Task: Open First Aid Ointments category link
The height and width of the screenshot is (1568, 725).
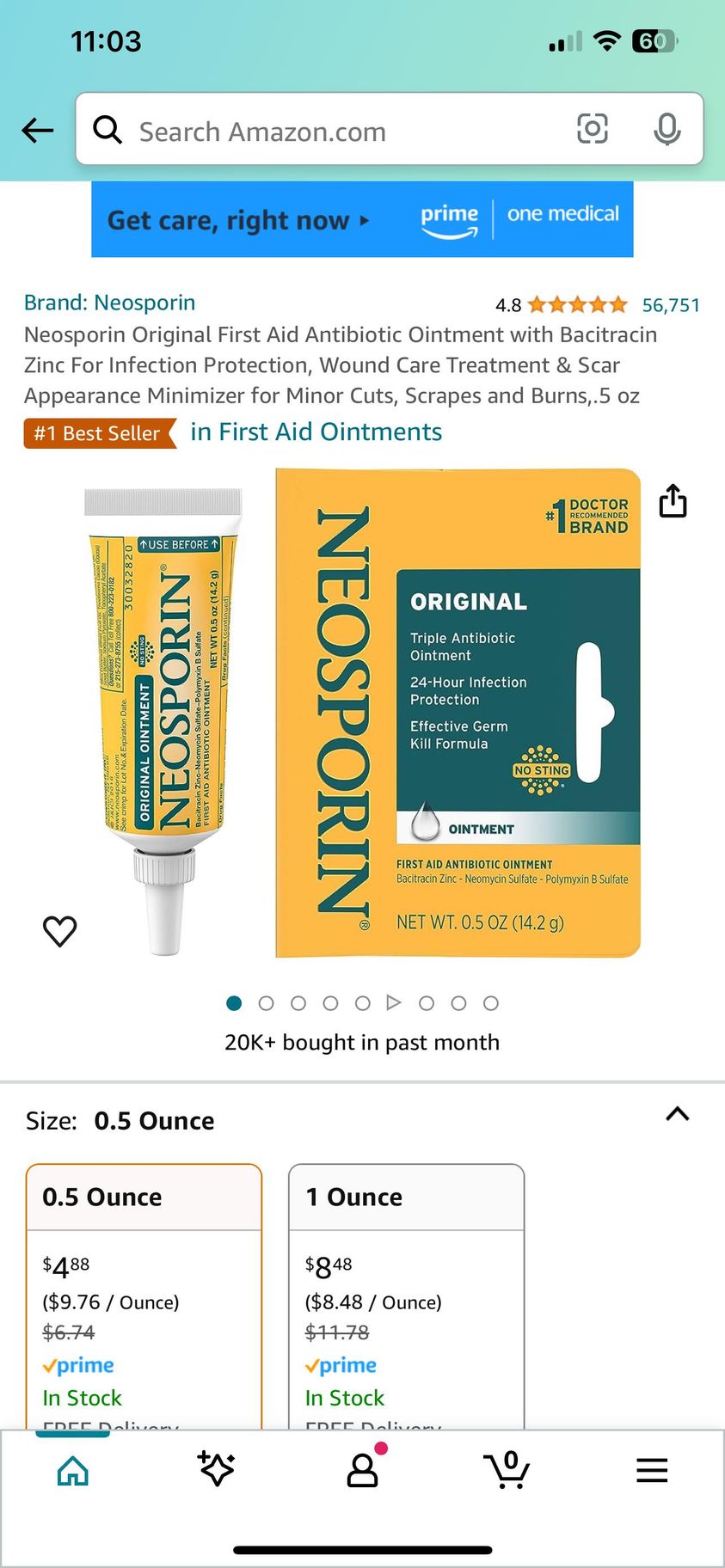Action: click(x=316, y=432)
